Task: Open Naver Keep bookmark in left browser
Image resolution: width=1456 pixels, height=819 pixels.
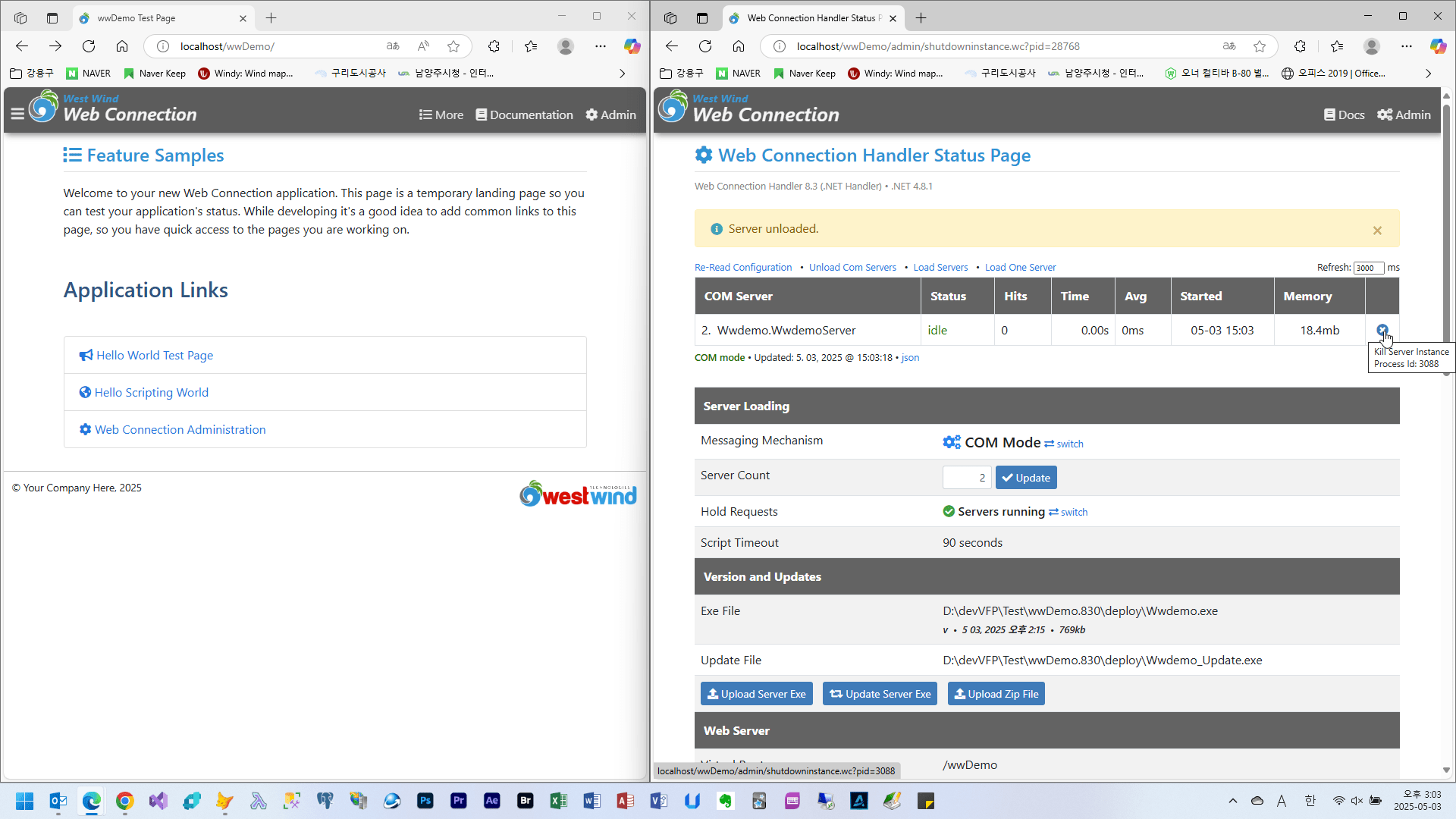Action: pyautogui.click(x=155, y=74)
